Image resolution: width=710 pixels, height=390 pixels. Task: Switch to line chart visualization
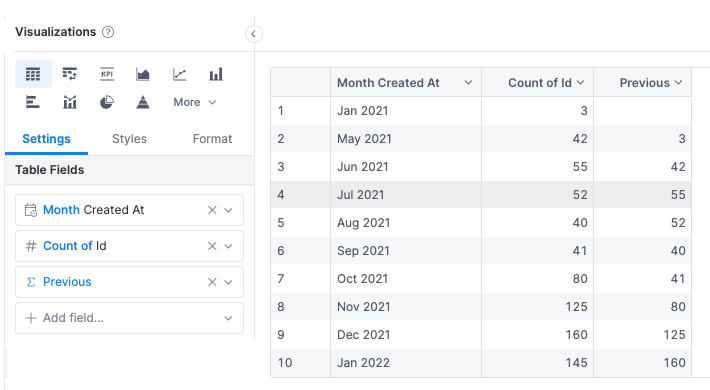pyautogui.click(x=179, y=74)
